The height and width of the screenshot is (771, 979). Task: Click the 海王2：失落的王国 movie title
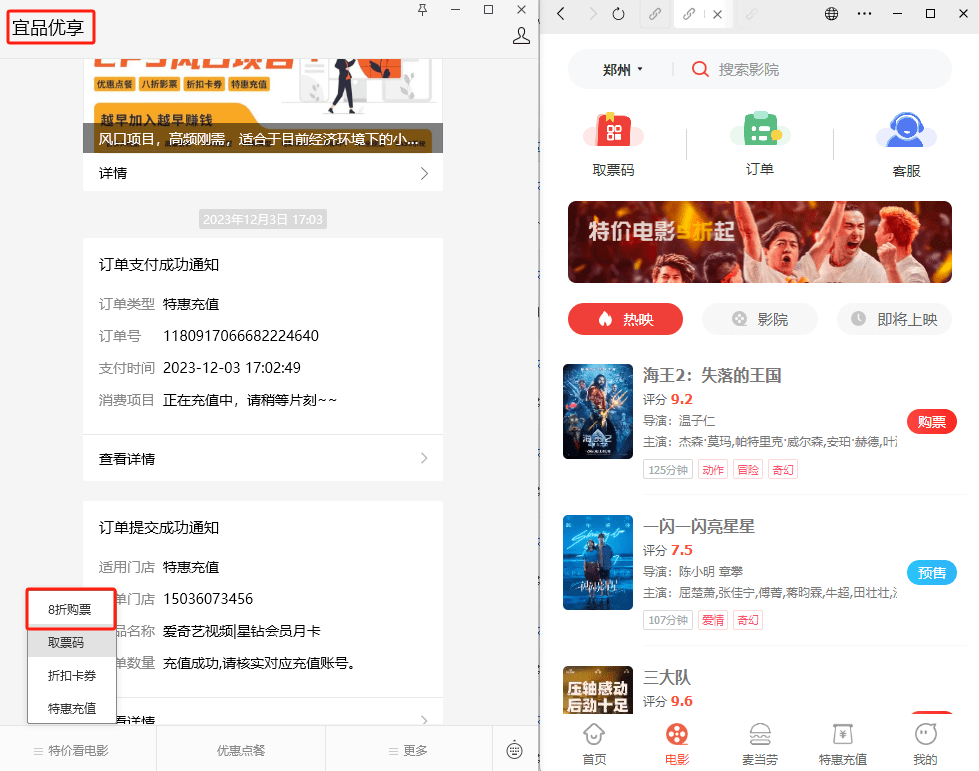pos(712,375)
